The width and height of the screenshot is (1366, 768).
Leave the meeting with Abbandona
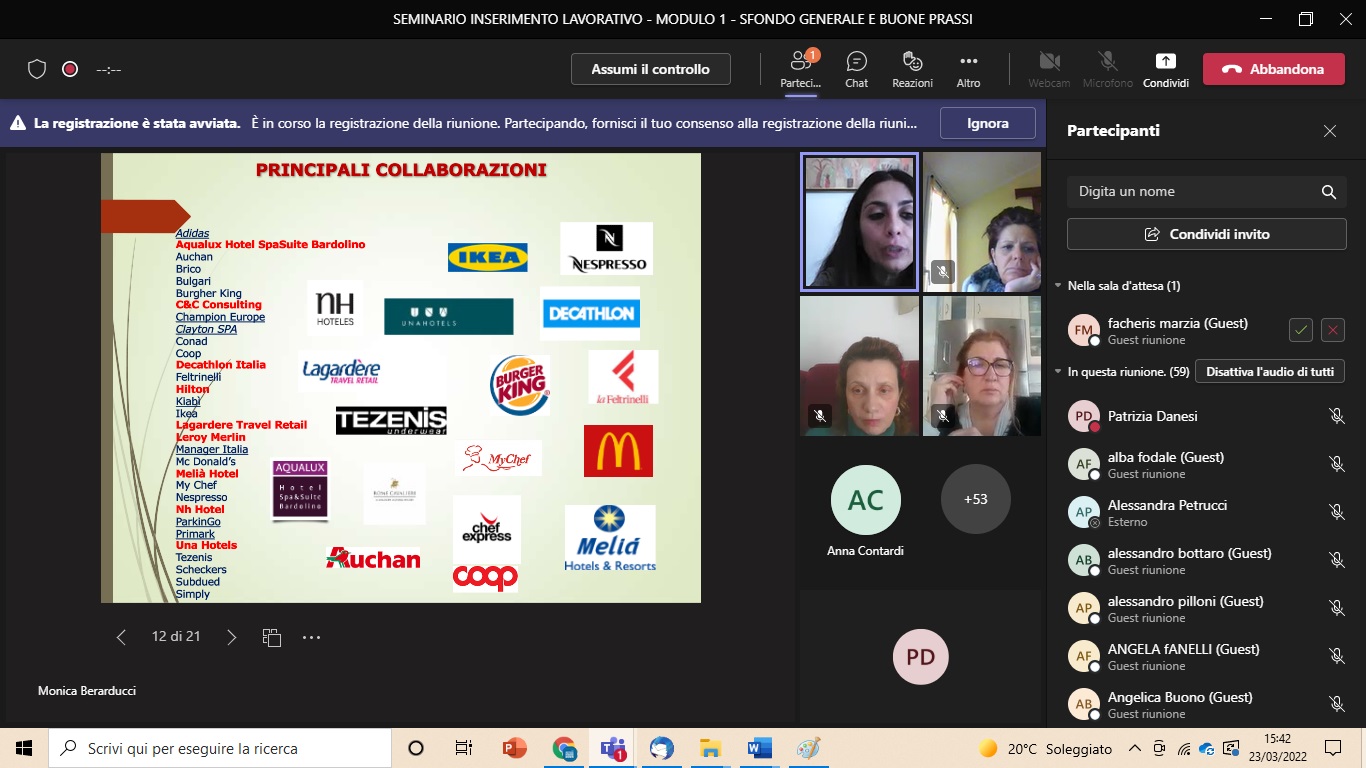tap(1273, 69)
